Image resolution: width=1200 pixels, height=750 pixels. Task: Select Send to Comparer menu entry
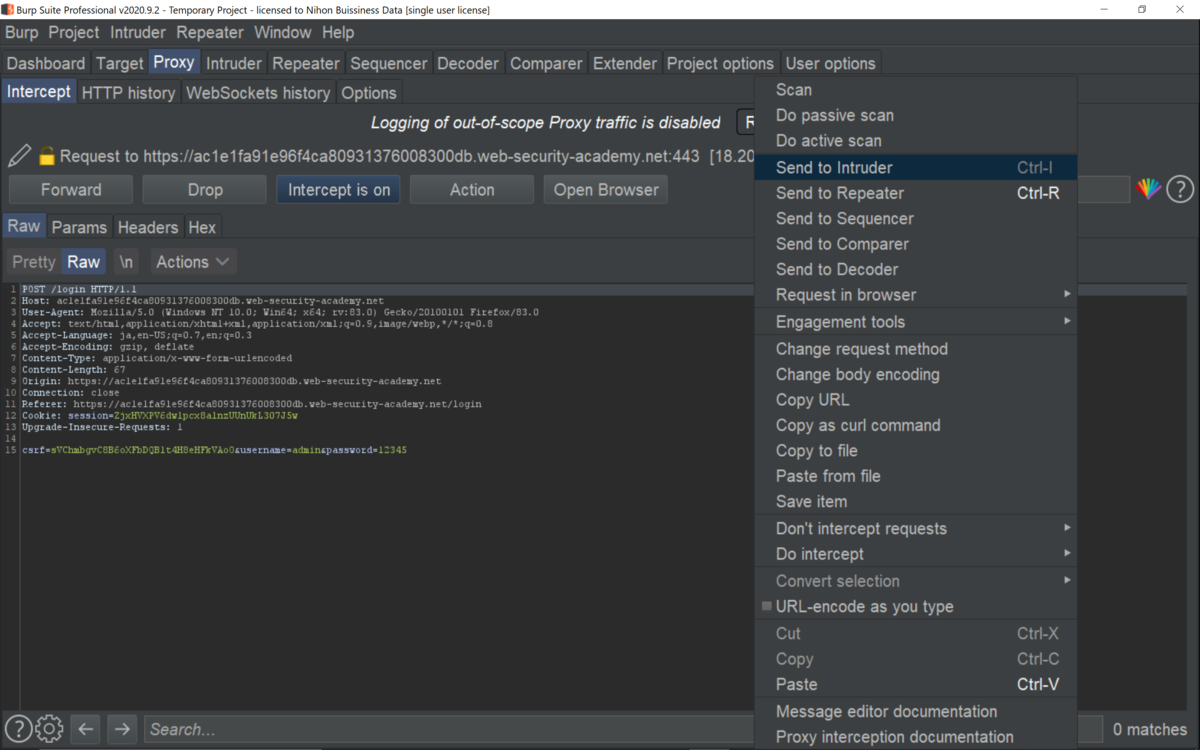(x=916, y=244)
